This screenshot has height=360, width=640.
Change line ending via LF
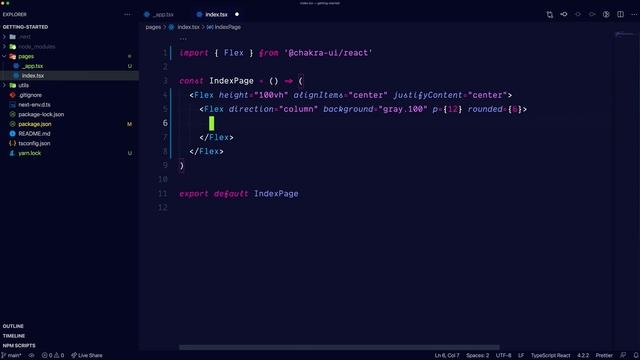pos(521,355)
